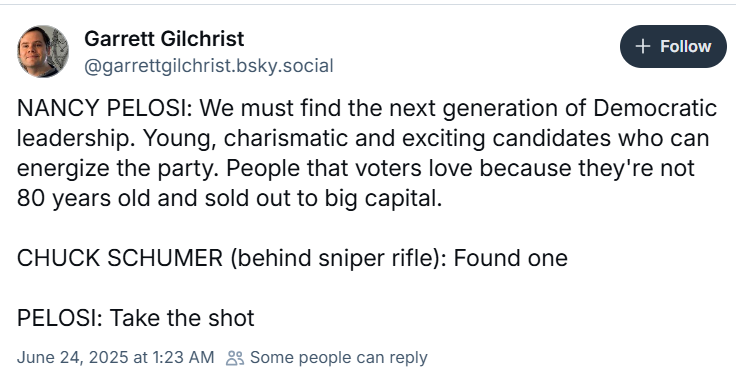Open Garrett Gilchrist's profile avatar

click(43, 51)
